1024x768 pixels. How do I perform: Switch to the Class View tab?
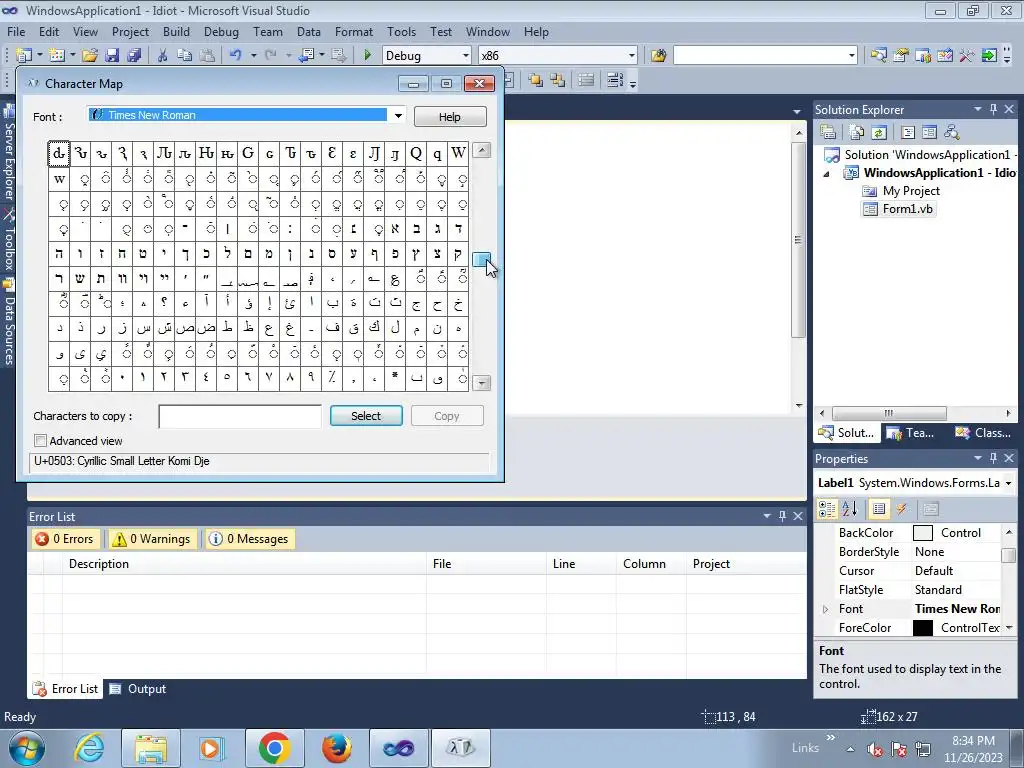(983, 433)
